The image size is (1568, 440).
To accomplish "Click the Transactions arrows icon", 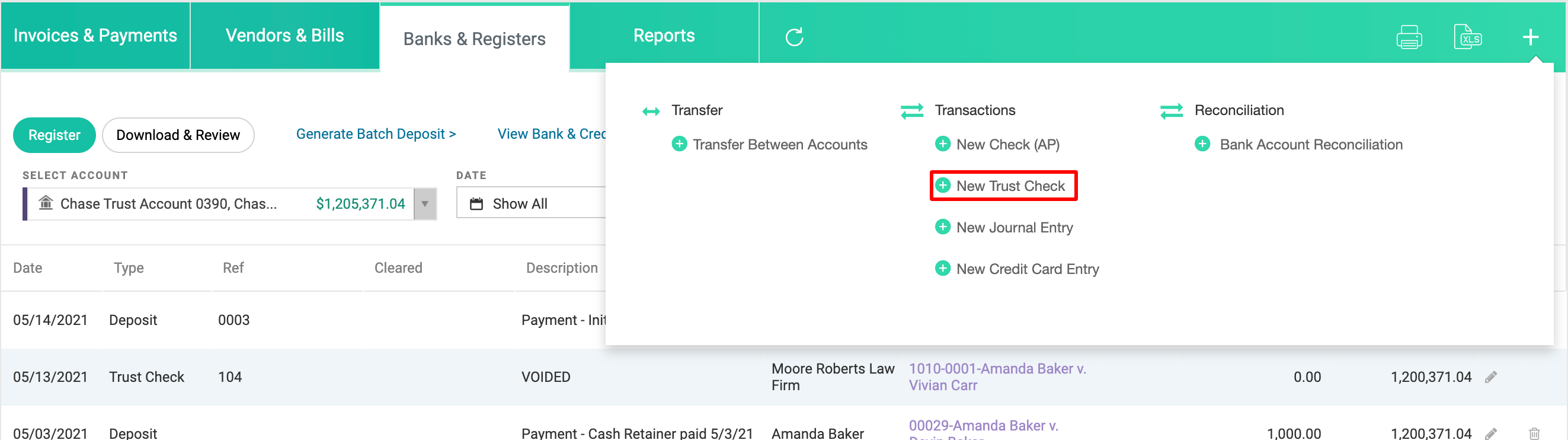I will 912,111.
